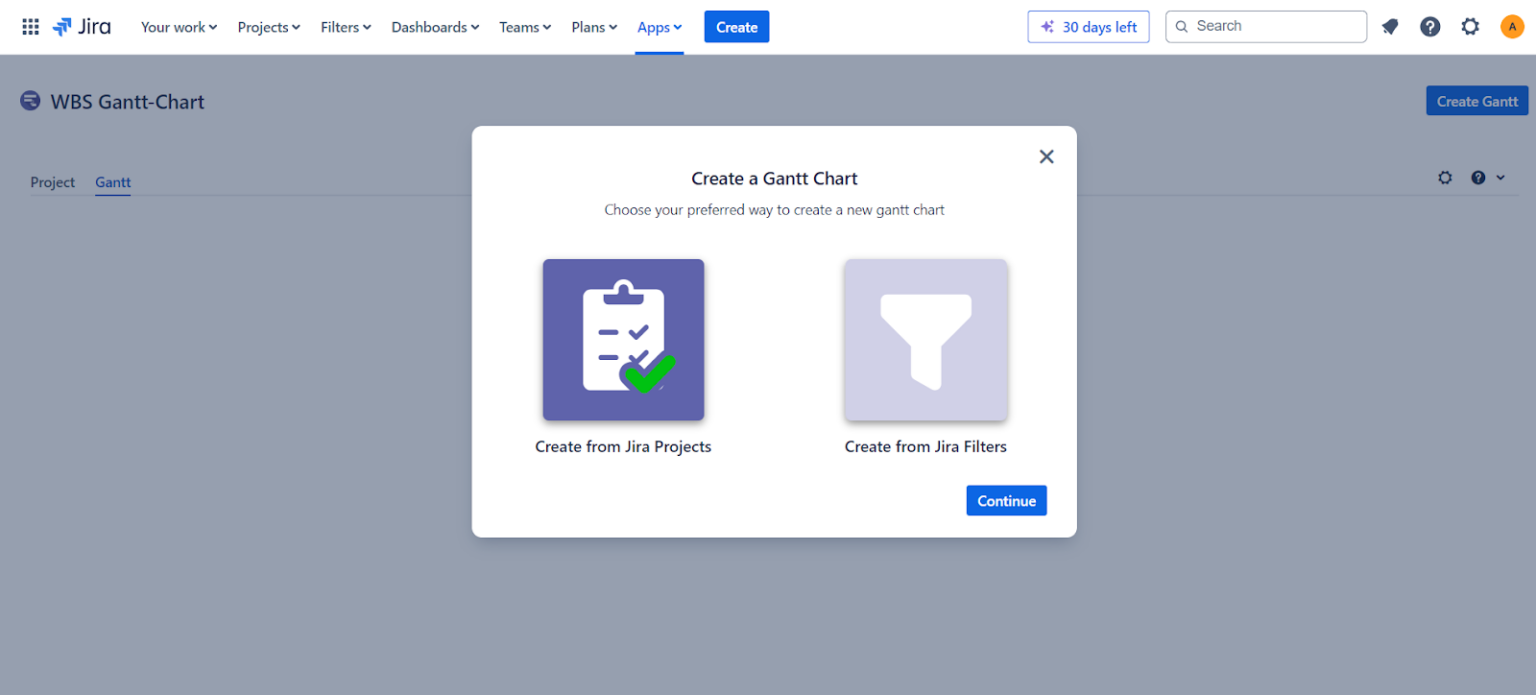Screen dimensions: 1536x695
Task: Select the Create from Jira Filters option
Action: coord(925,340)
